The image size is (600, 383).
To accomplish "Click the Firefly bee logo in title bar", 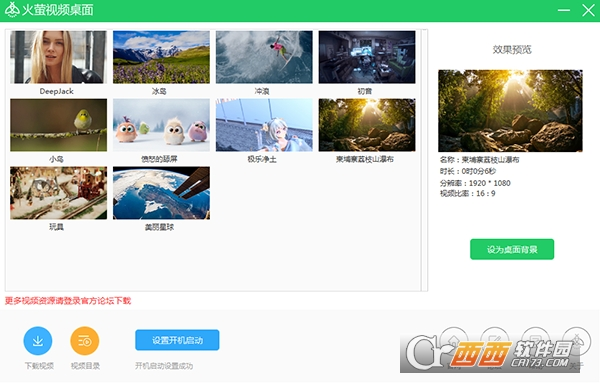I will tap(12, 10).
